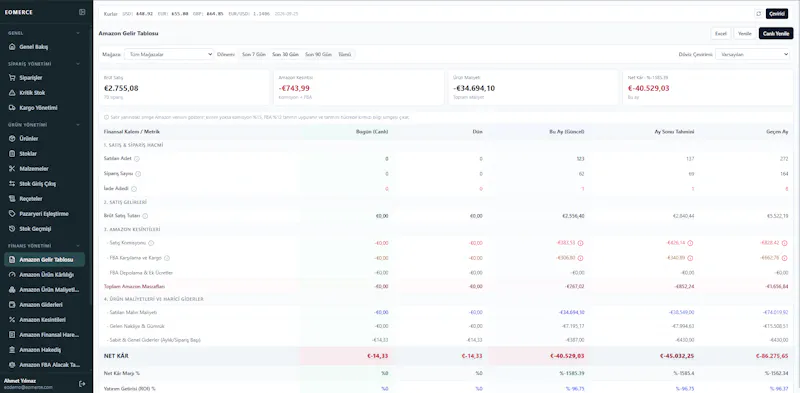Screen dimensions: 800x393
Task: Open Amazon Gelir Tablosu in sidebar
Action: click(44, 260)
